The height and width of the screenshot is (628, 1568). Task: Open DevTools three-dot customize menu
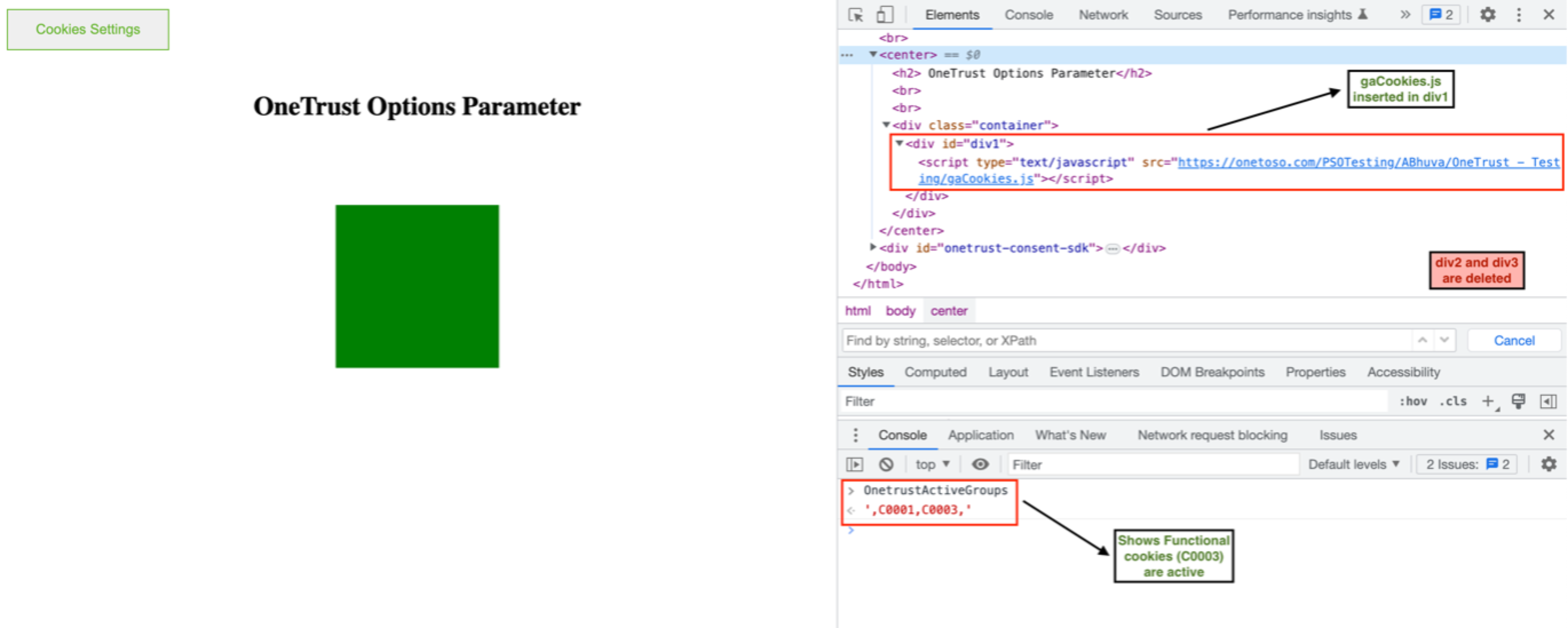coord(1519,14)
